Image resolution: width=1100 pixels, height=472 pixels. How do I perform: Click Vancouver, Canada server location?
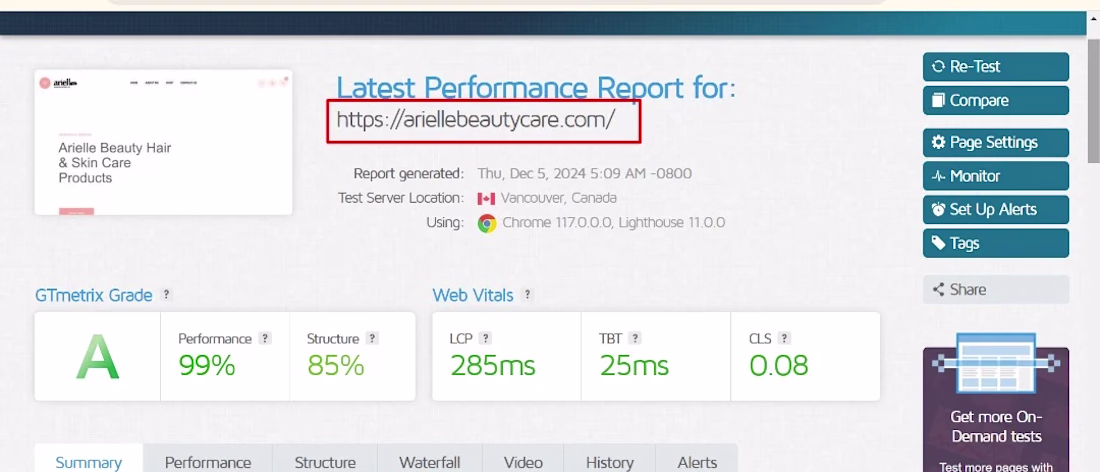[x=558, y=198]
